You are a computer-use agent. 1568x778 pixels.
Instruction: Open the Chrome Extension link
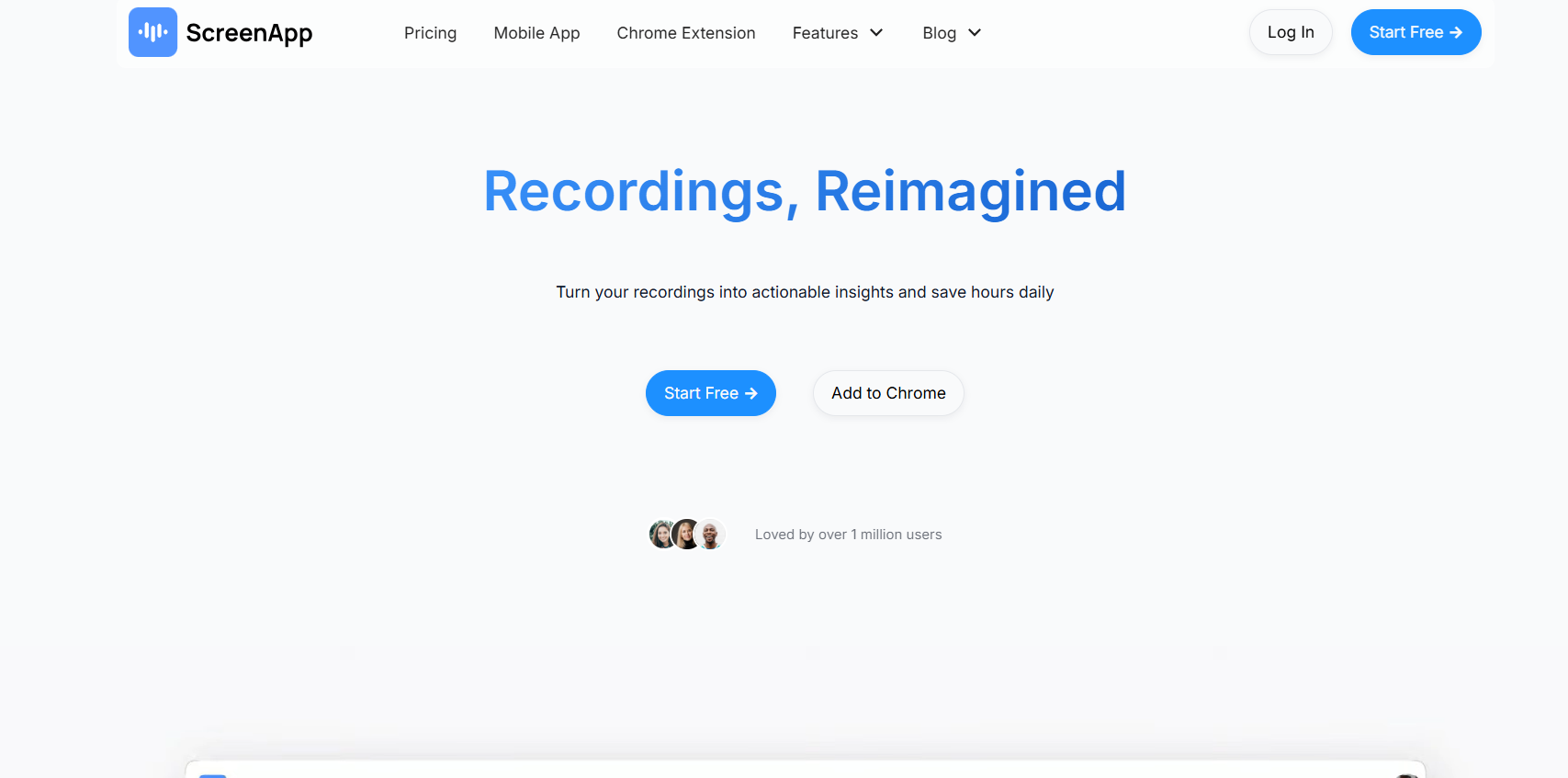[686, 33]
